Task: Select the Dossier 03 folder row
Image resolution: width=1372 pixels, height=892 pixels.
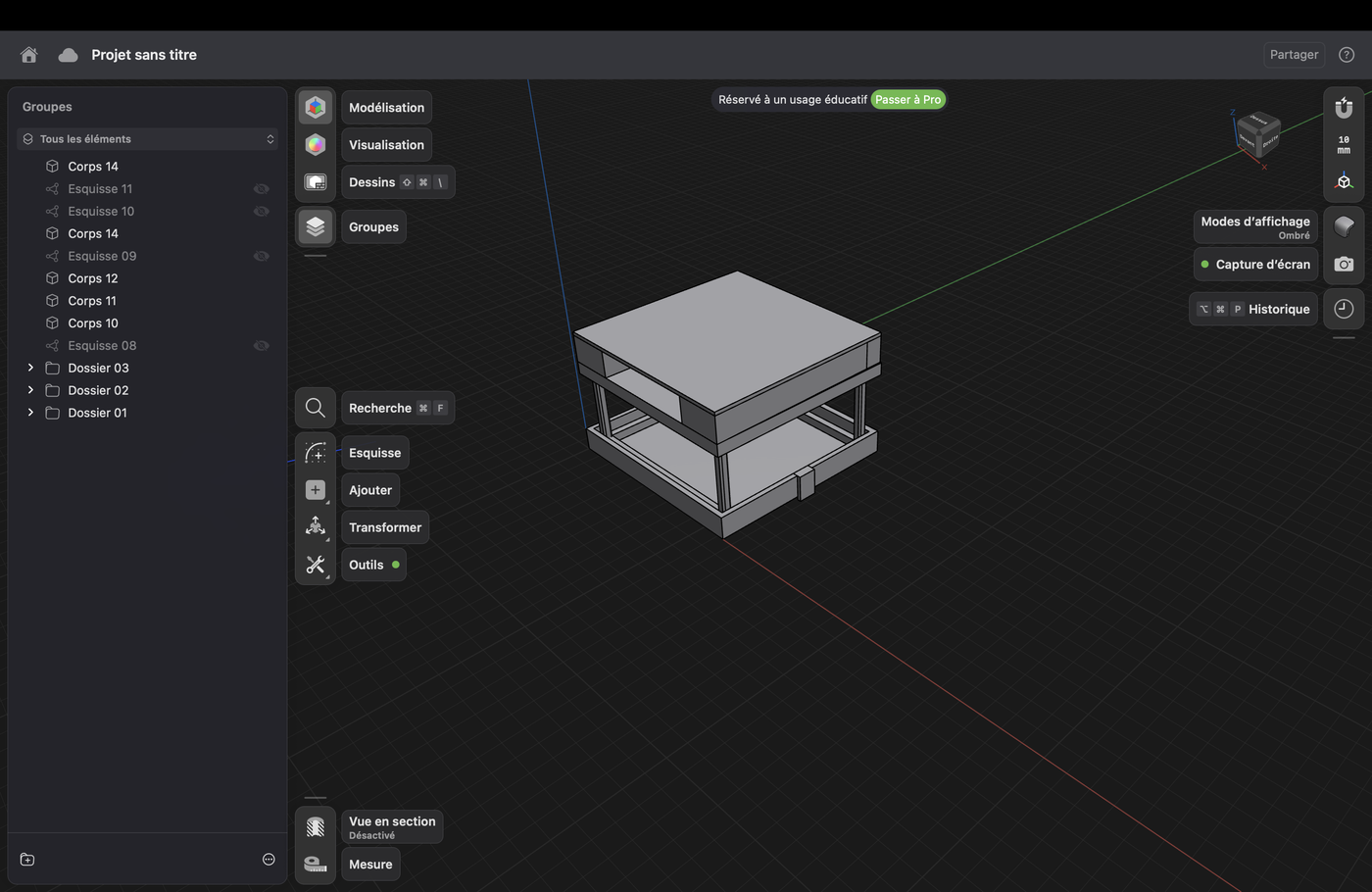Action: pos(148,368)
